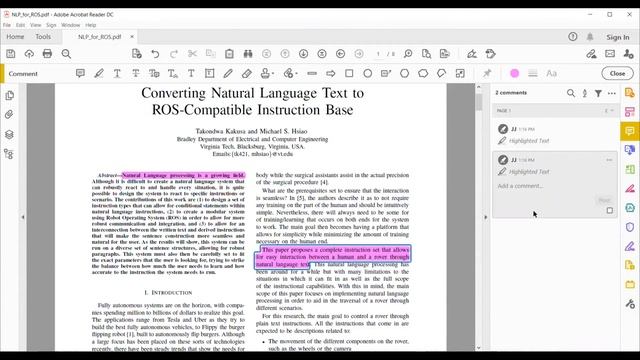This screenshot has height=360, width=640.
Task: Select the Underline text tool
Action: 117,73
